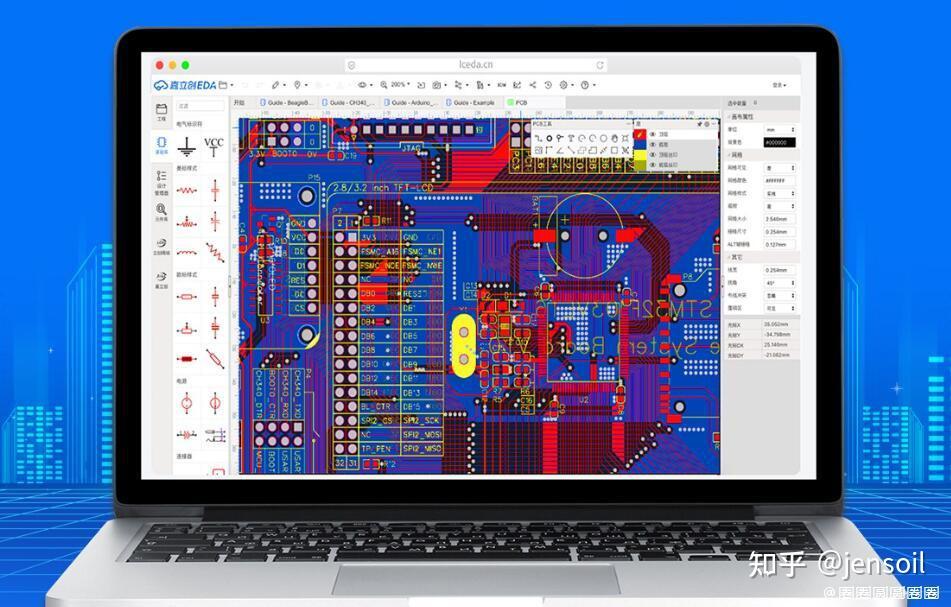Click the black background color swatch #000000
The height and width of the screenshot is (607, 951).
click(779, 143)
